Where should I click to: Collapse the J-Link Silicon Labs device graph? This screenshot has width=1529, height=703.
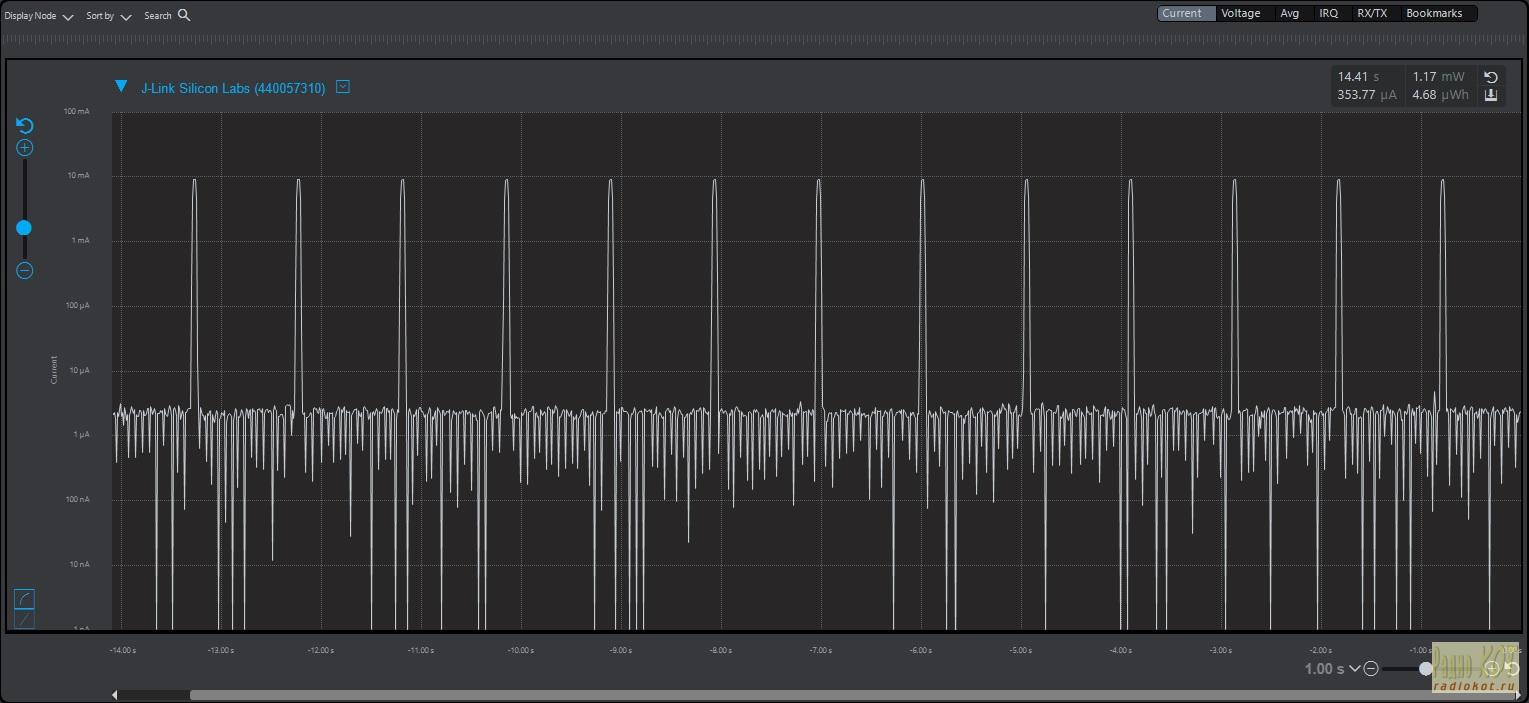coord(121,87)
